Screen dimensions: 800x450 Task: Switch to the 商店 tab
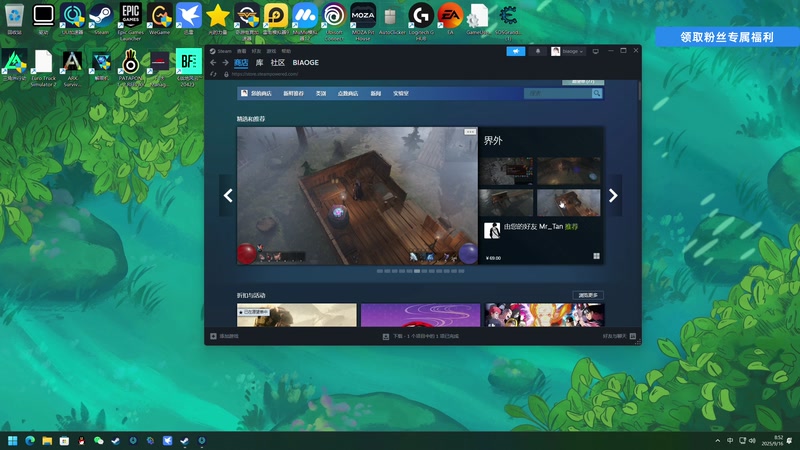[241, 62]
